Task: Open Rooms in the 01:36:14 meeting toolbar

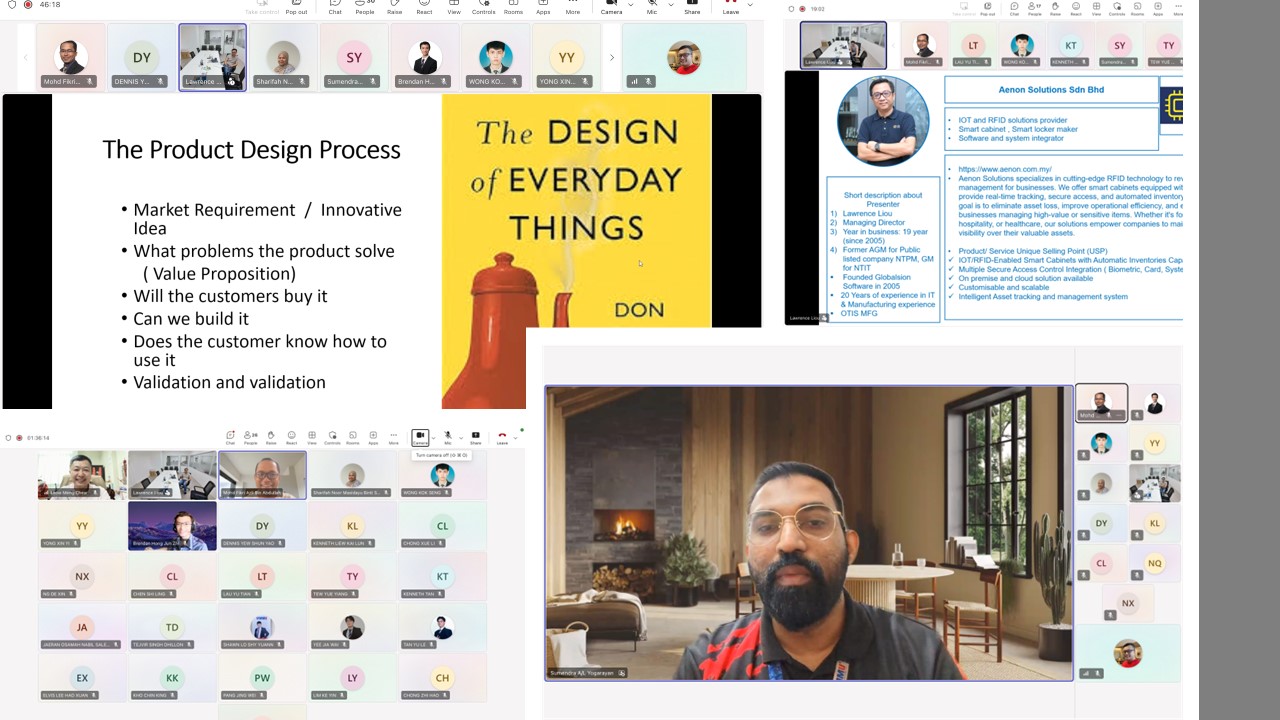Action: [352, 437]
